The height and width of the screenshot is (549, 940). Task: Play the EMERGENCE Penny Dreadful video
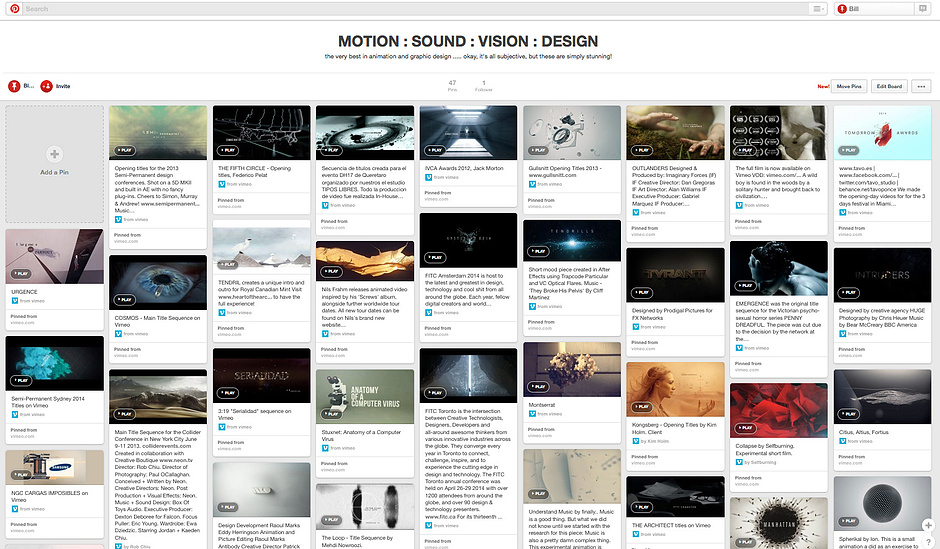click(746, 286)
